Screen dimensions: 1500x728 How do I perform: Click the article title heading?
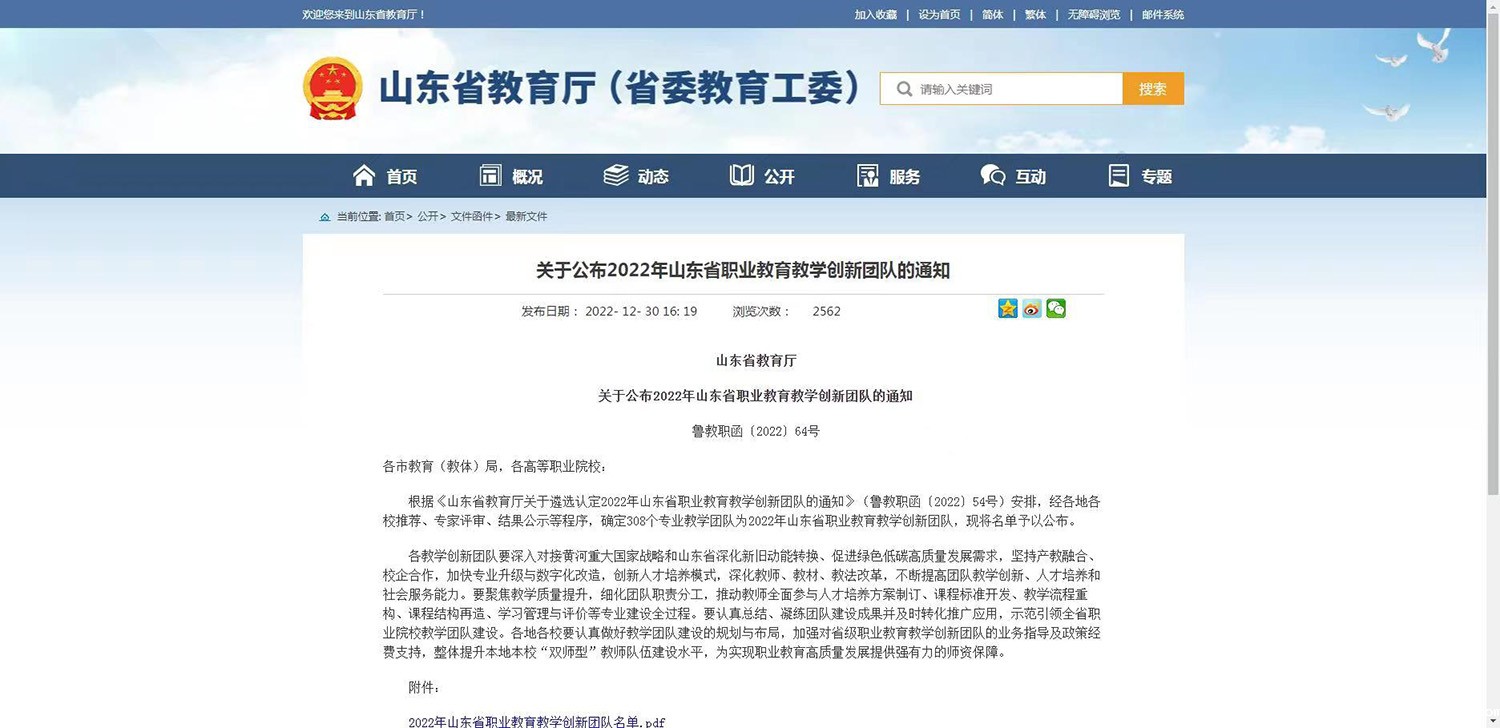742,270
